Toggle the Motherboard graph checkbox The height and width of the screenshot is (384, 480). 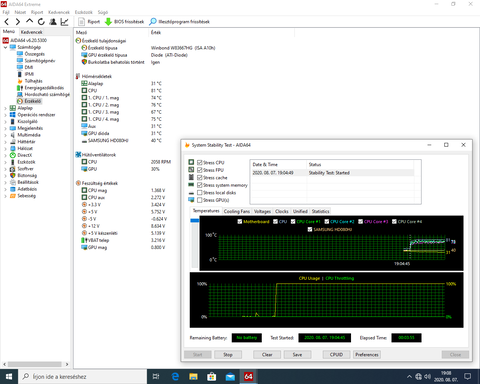(x=240, y=222)
